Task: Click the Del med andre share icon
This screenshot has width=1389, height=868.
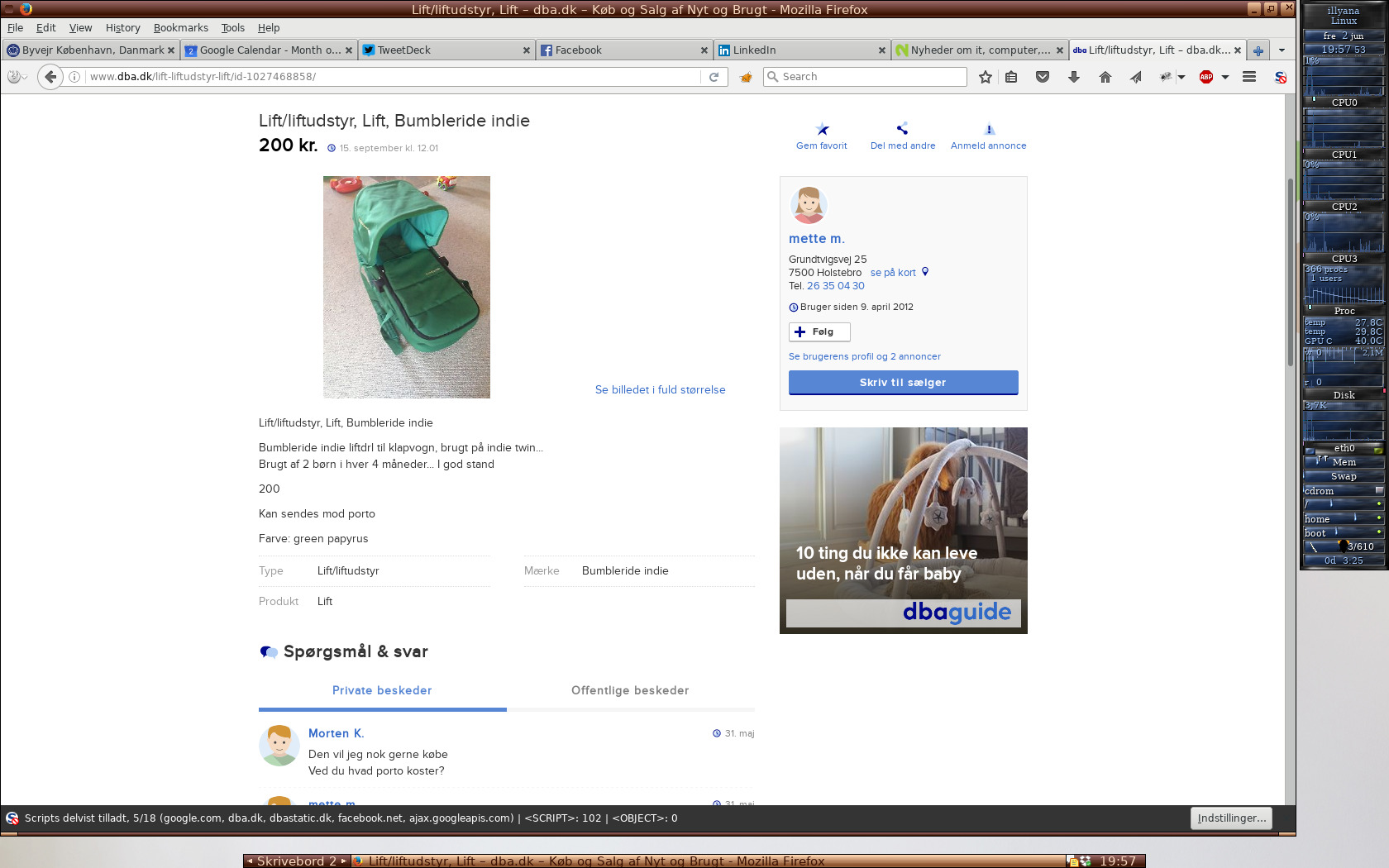Action: coord(902,129)
